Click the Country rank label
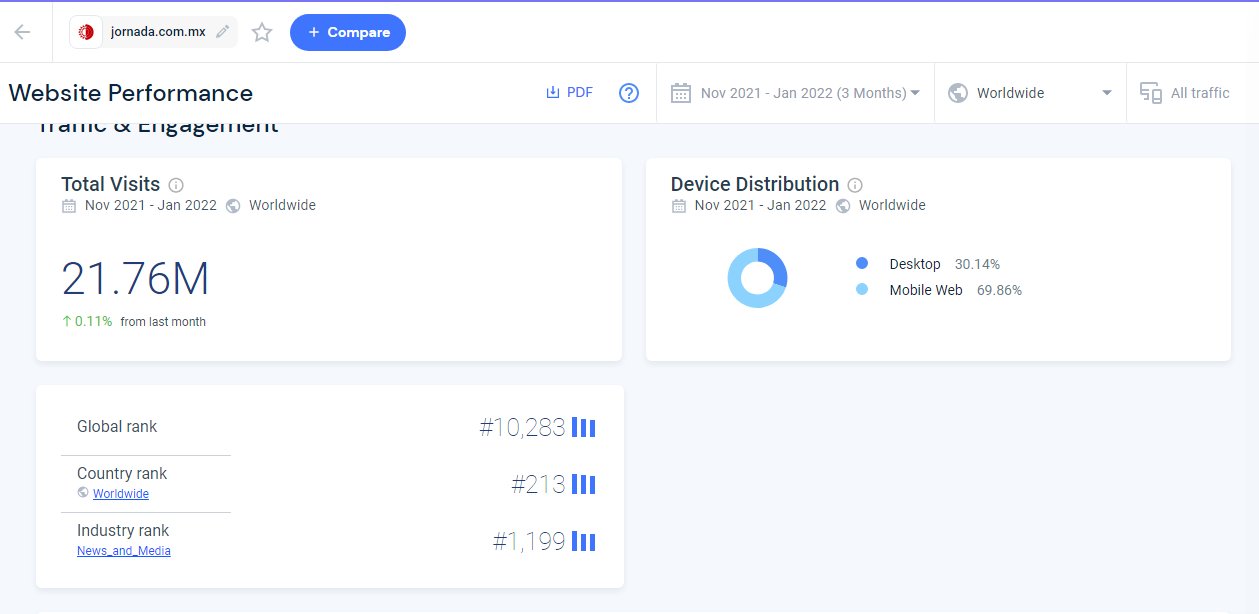The image size is (1259, 614). [122, 474]
